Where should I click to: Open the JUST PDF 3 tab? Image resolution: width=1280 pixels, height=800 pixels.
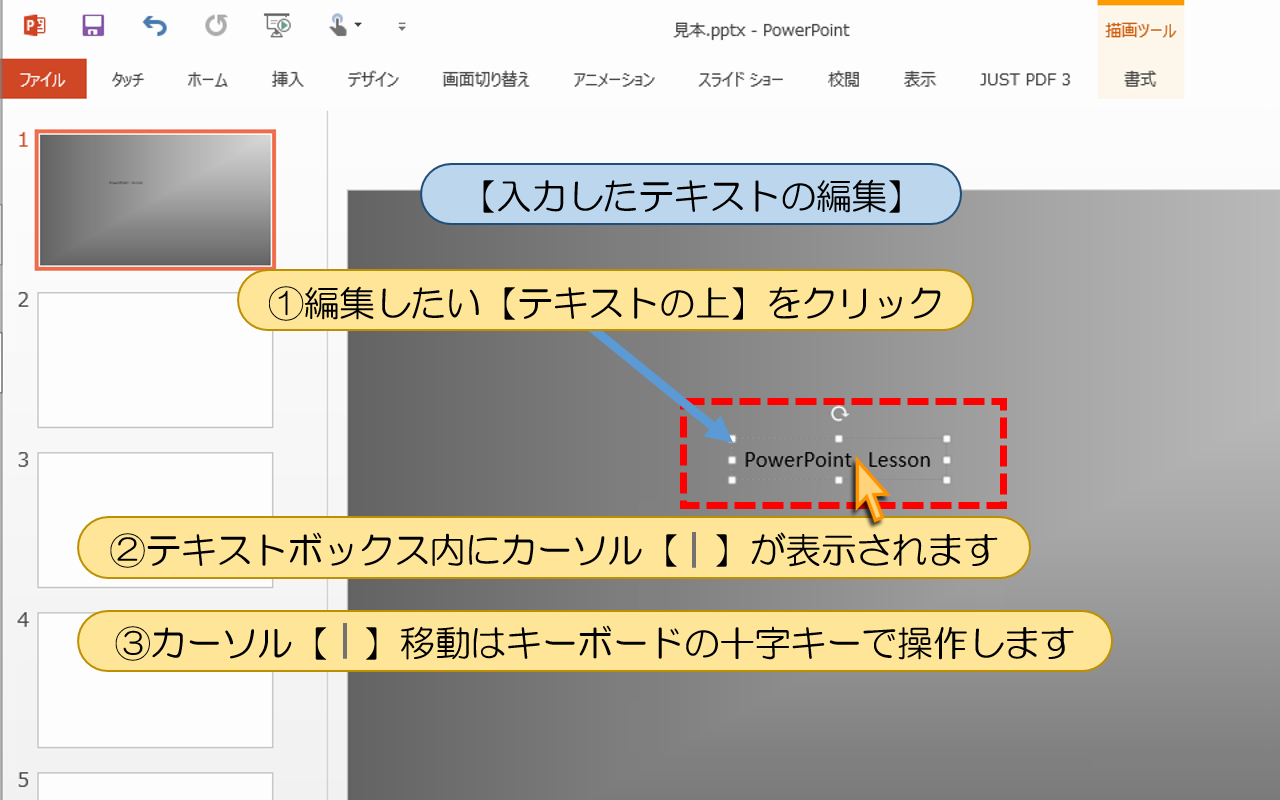pos(1025,80)
